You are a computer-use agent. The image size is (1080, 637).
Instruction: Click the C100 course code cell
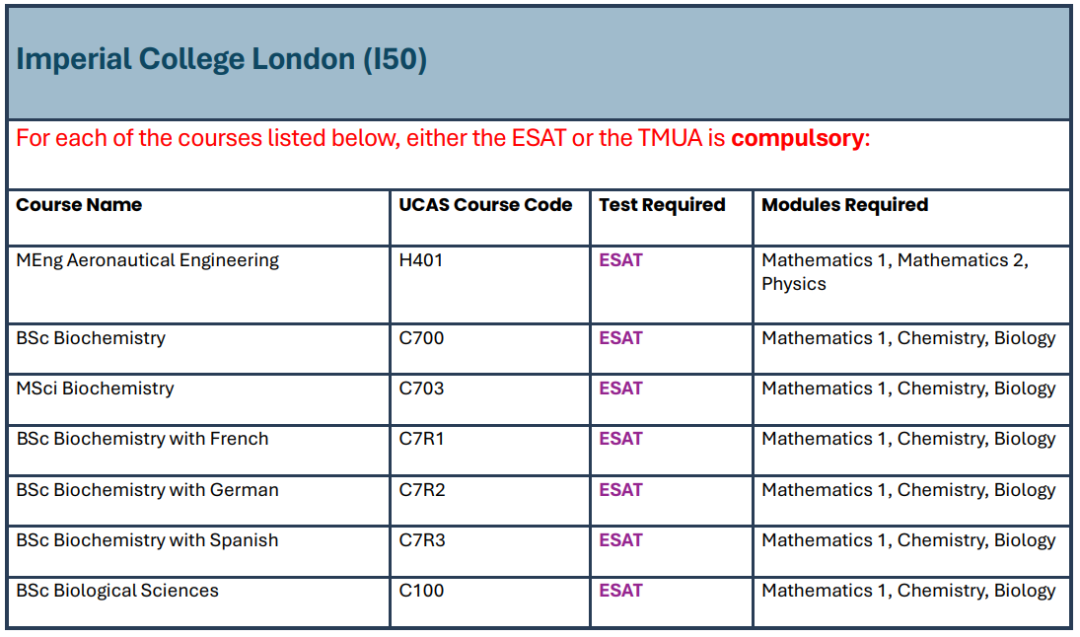[421, 590]
